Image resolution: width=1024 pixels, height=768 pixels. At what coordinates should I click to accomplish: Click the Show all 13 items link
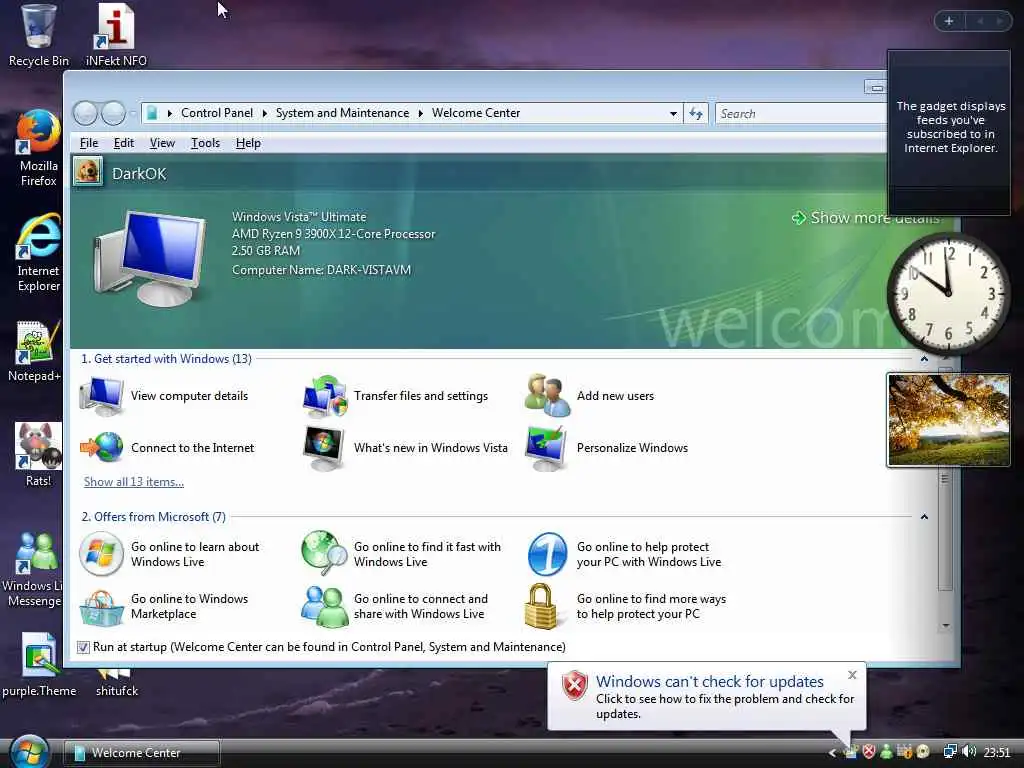[134, 482]
